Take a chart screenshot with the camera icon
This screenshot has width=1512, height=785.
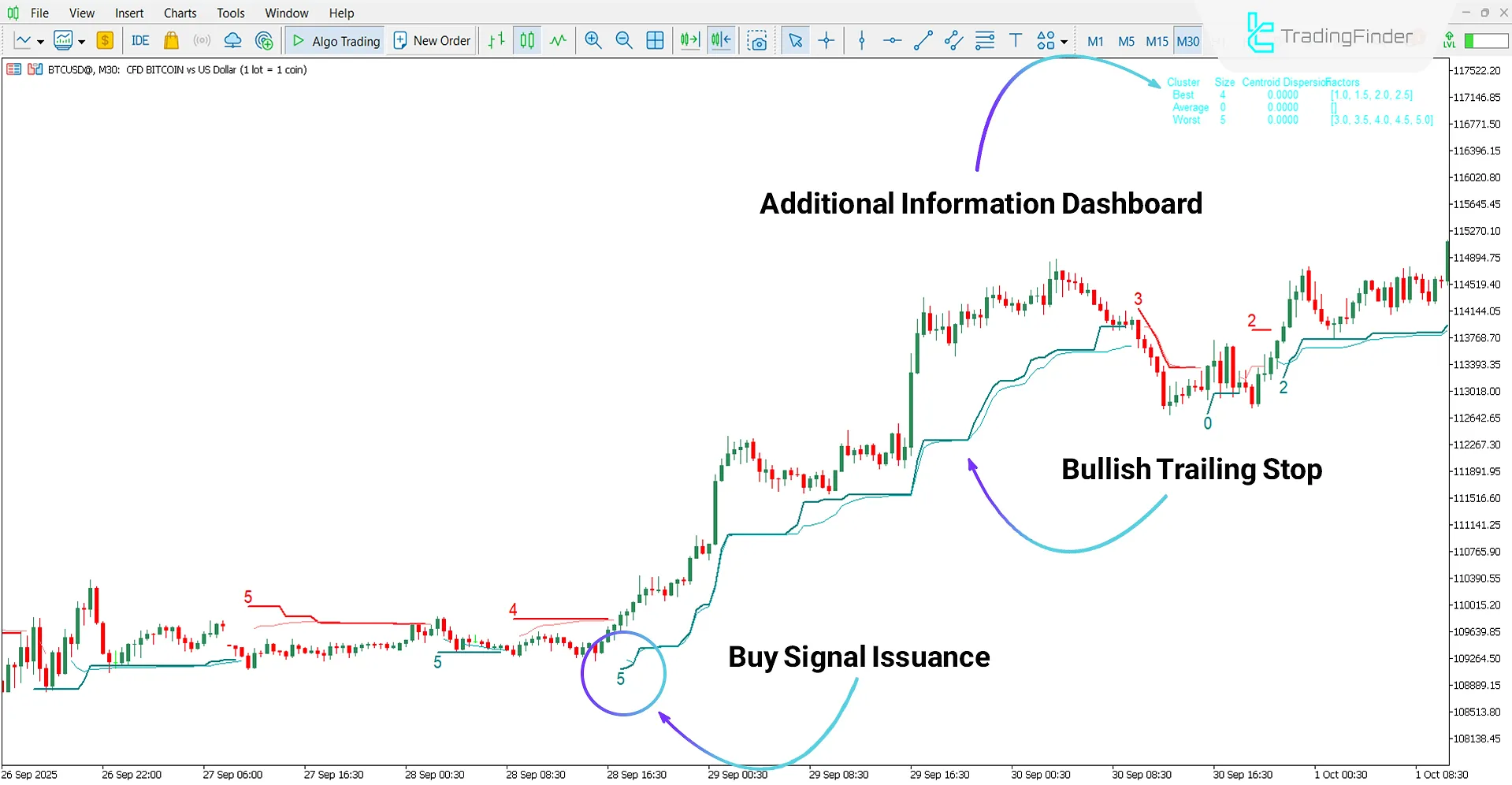coord(756,40)
